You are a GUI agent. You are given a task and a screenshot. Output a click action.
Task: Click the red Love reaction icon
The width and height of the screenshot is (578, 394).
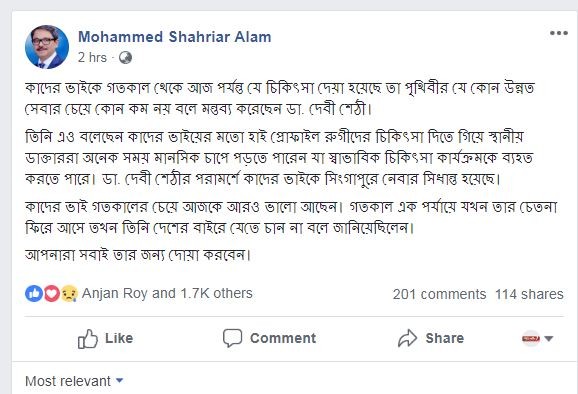[x=52, y=294]
